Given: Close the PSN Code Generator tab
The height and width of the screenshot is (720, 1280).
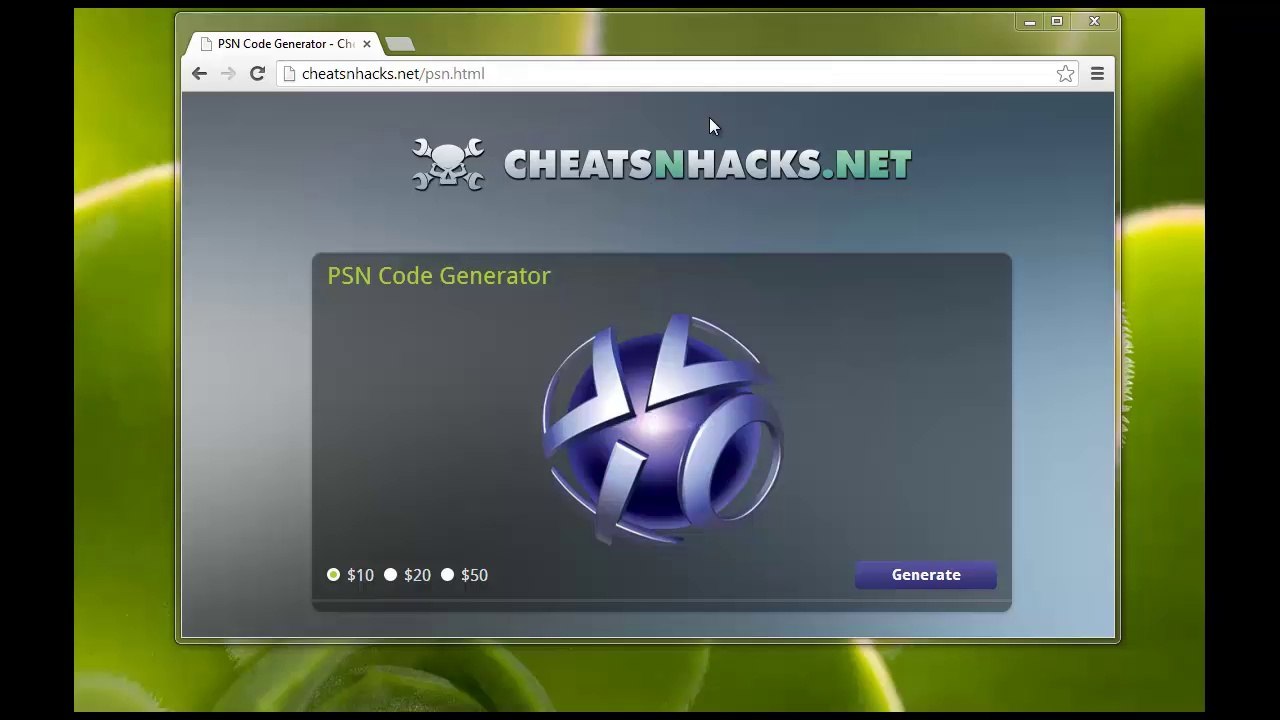Looking at the screenshot, I should pos(366,44).
